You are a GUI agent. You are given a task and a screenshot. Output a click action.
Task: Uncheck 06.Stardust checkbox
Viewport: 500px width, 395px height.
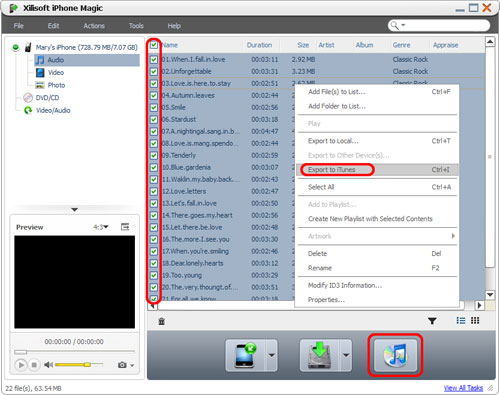tap(154, 120)
